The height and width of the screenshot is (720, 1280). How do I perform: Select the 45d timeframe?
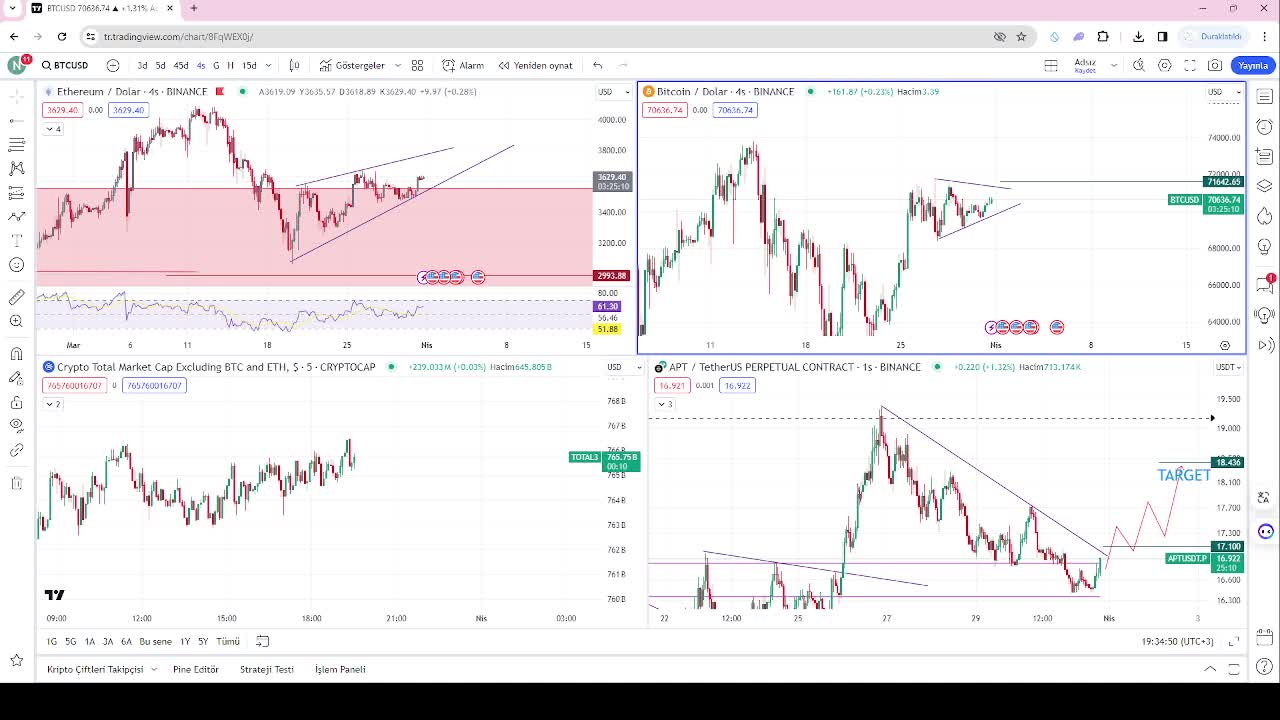point(180,65)
